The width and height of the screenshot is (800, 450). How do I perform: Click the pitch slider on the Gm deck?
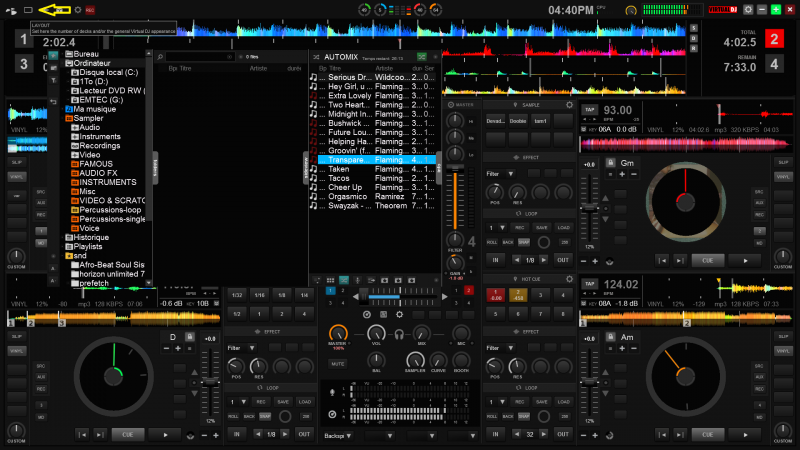coord(589,208)
